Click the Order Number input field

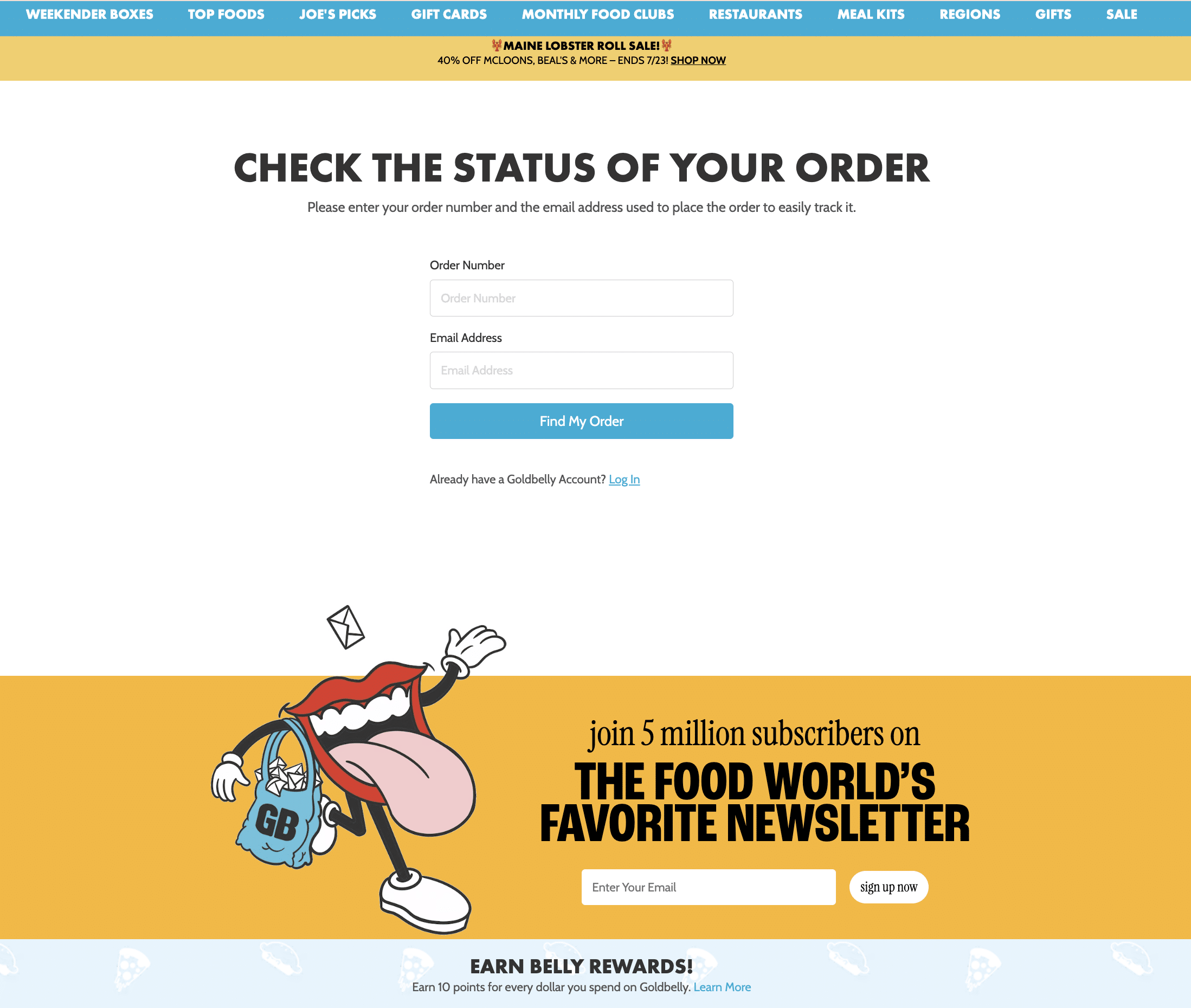point(581,297)
